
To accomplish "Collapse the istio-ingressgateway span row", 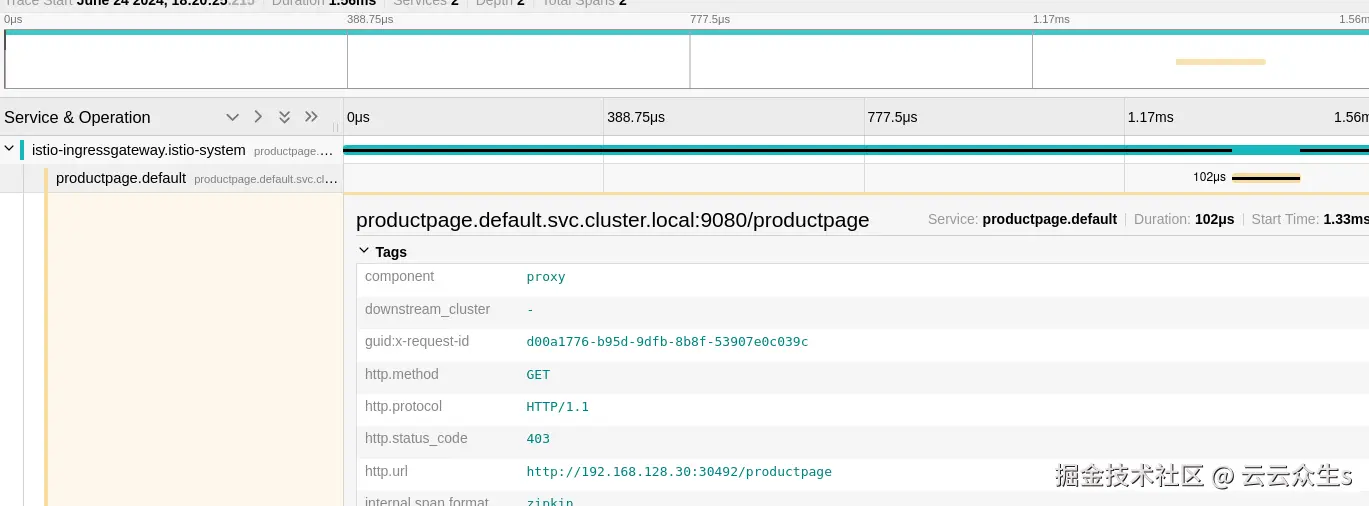I will pos(9,150).
